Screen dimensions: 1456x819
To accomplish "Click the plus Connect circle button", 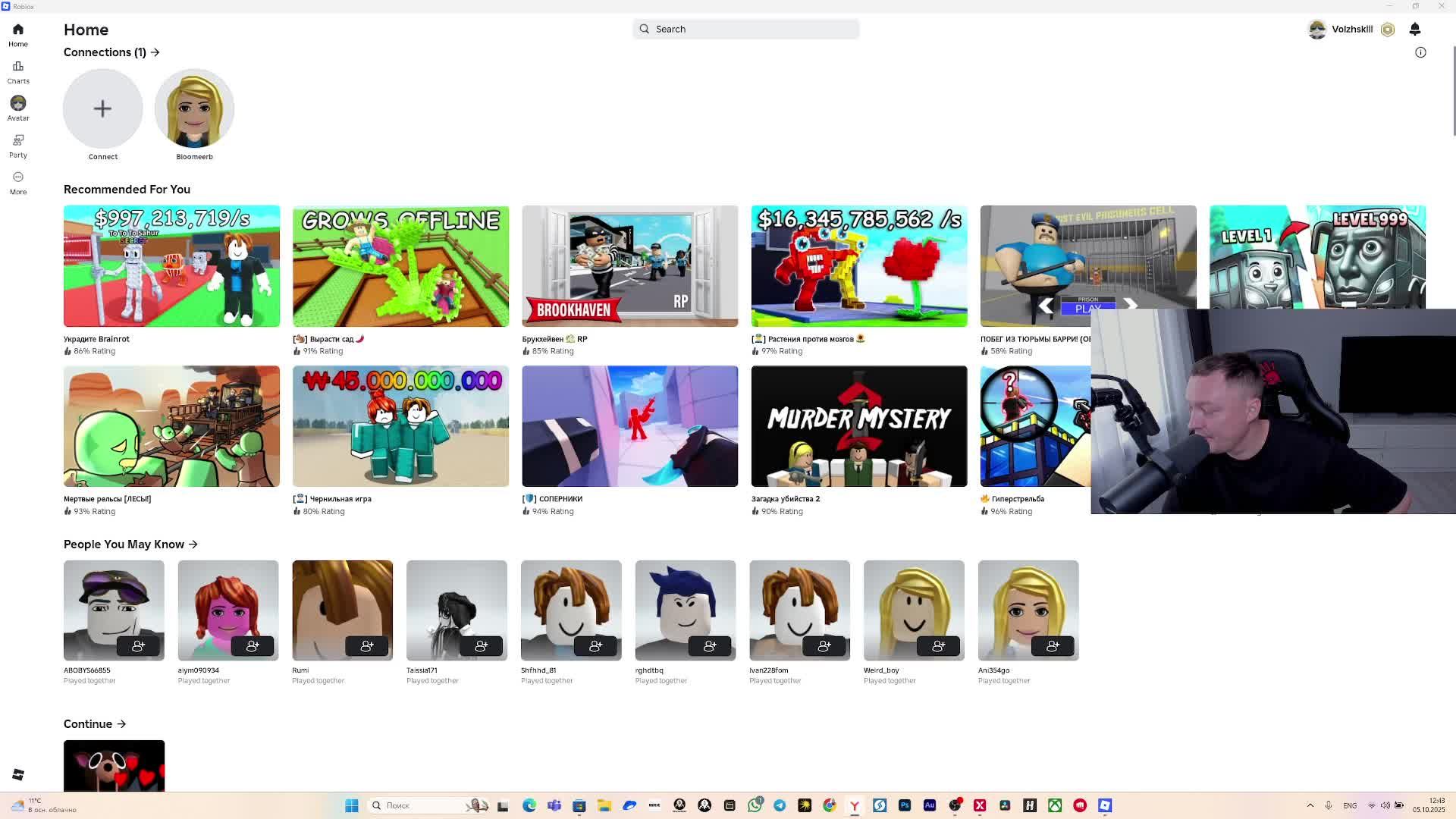I will click(102, 108).
